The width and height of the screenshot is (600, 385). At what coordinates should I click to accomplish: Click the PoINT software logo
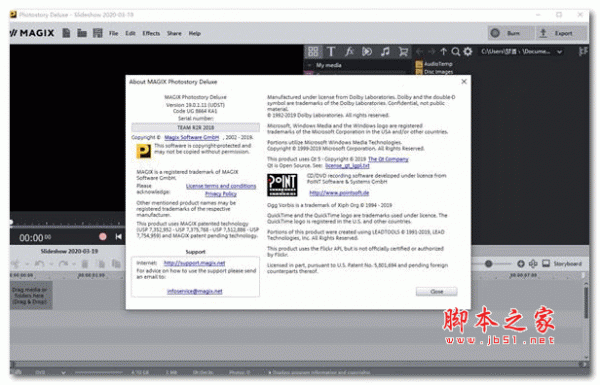[x=282, y=185]
